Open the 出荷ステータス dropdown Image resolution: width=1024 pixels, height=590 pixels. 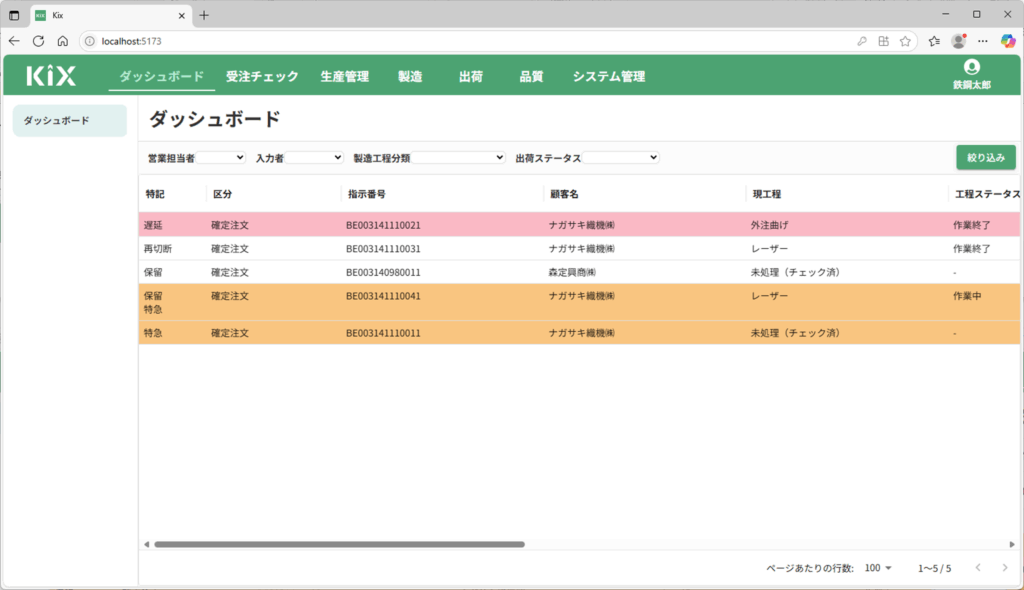click(x=620, y=157)
